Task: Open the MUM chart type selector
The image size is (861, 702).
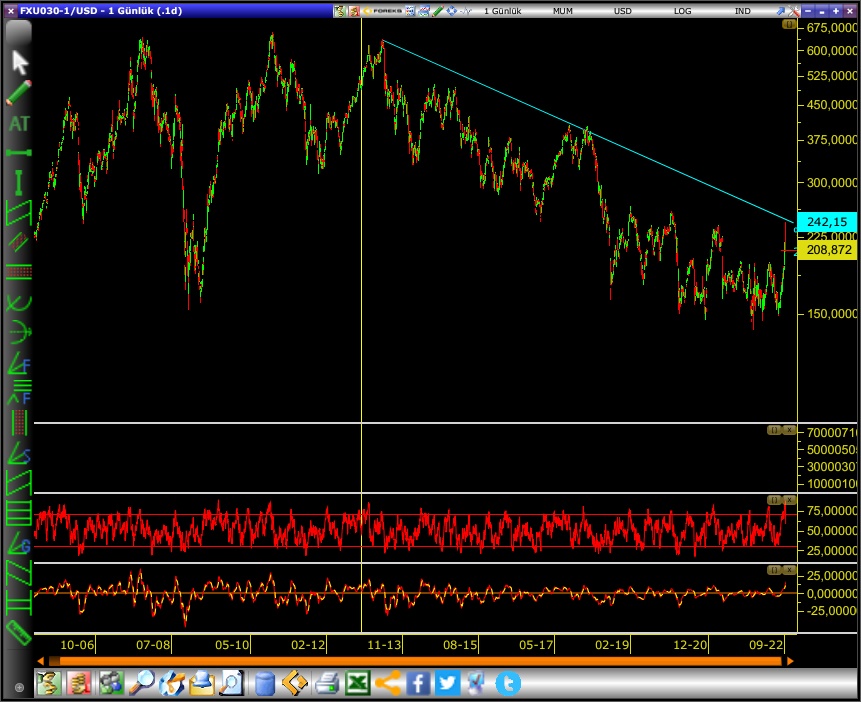Action: click(563, 11)
